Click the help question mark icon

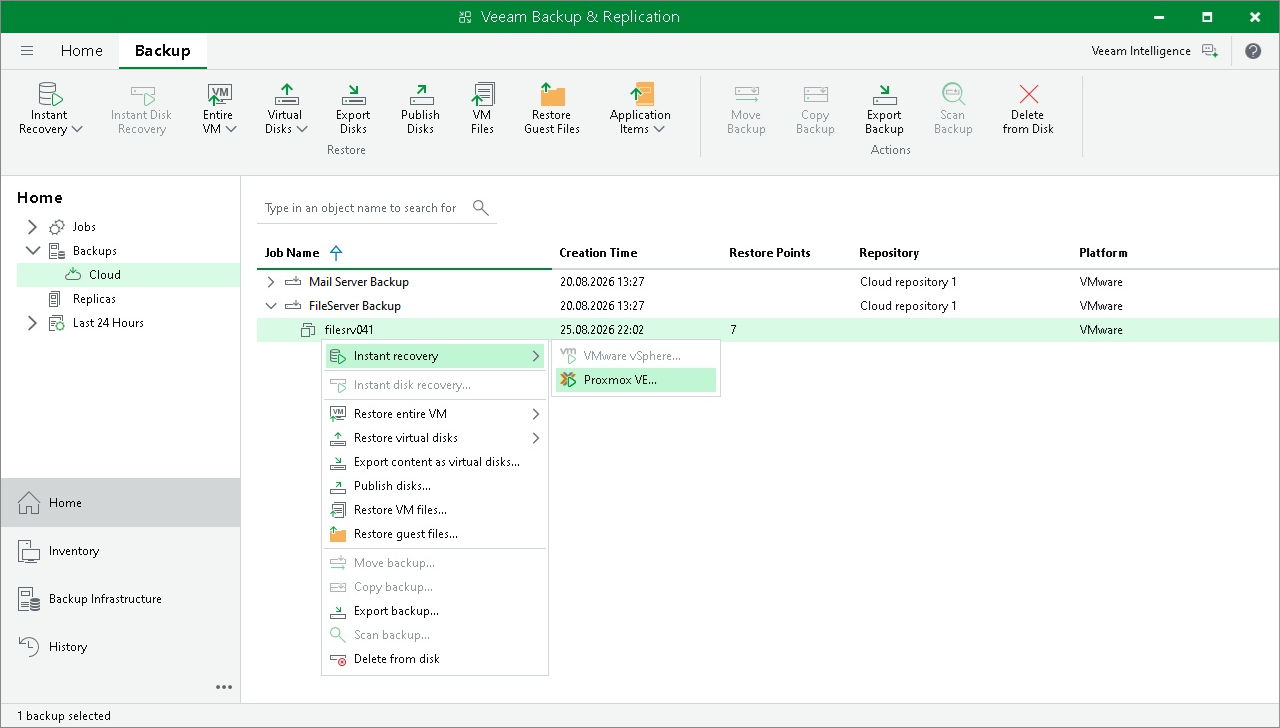point(1253,51)
